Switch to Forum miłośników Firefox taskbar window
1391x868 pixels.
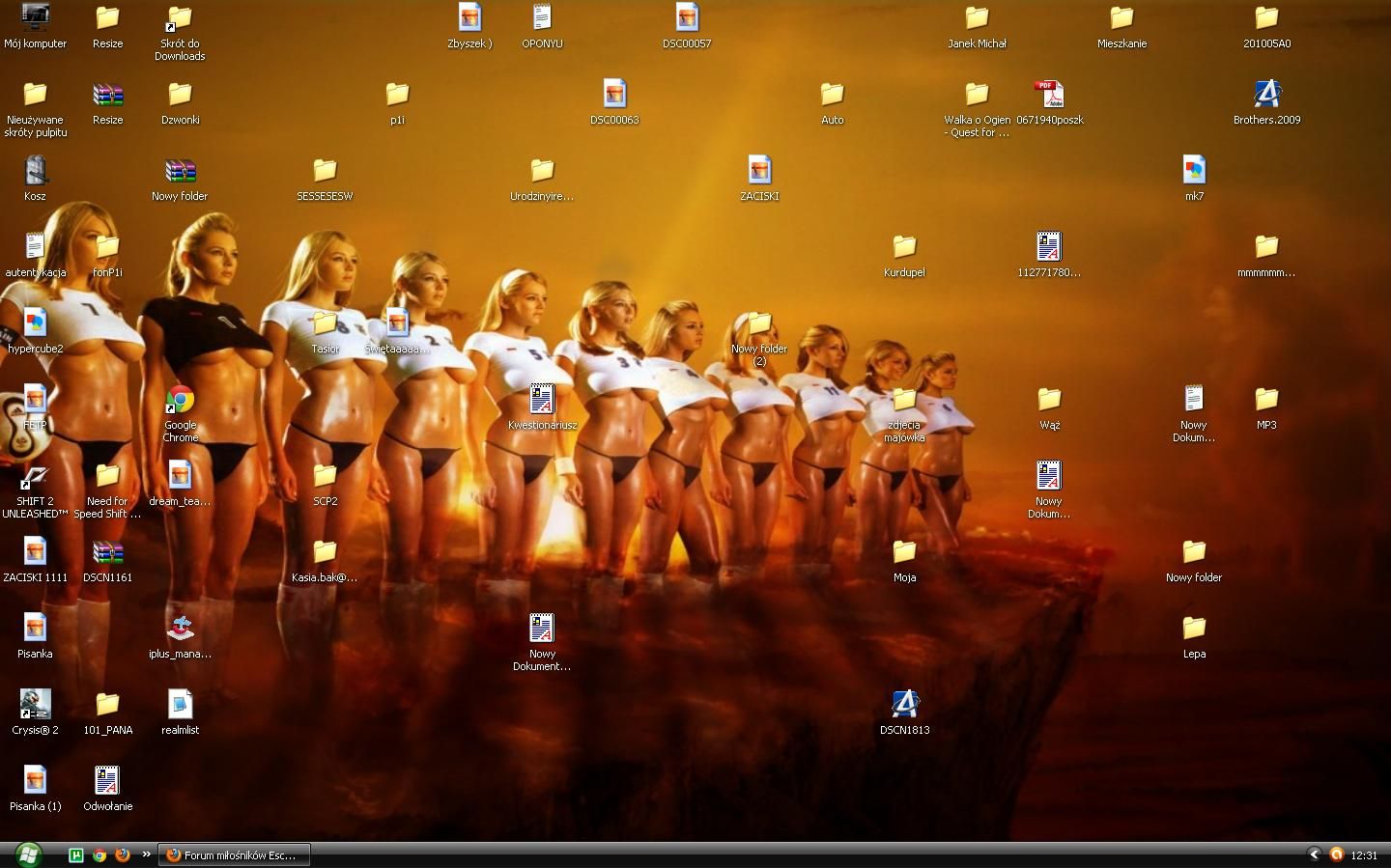pos(234,854)
